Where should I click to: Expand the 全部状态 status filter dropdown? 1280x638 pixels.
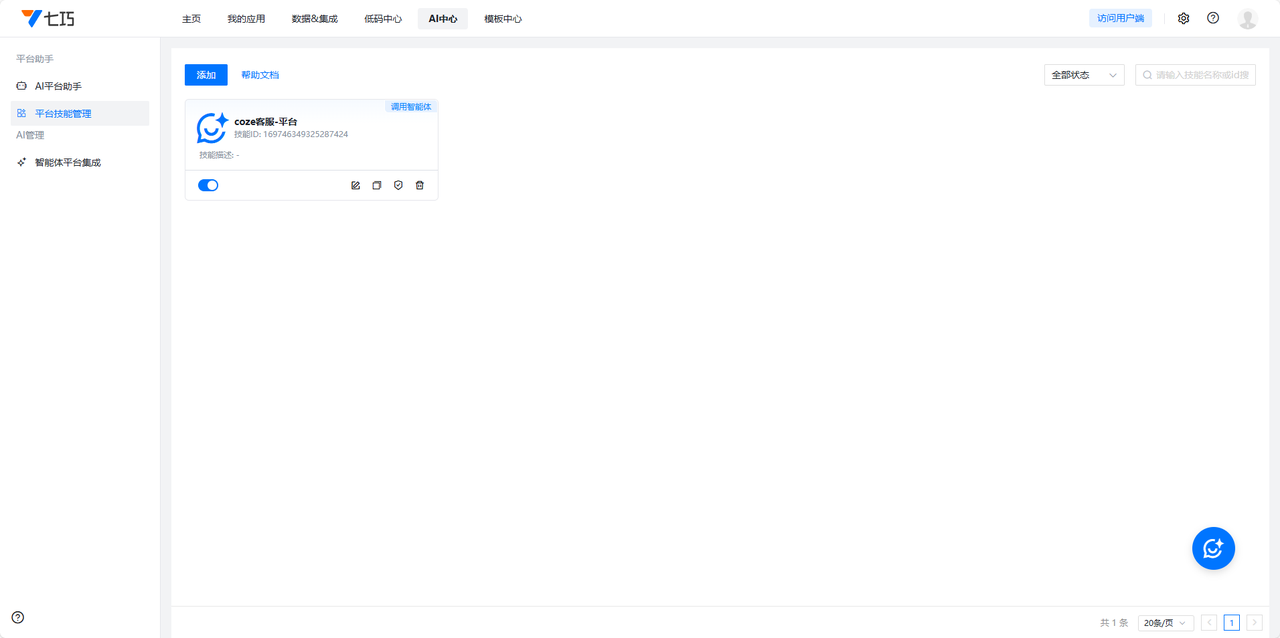click(1084, 75)
